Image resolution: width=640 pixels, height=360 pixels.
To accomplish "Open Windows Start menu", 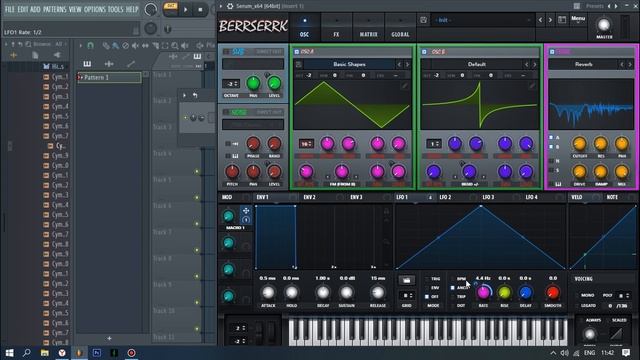I will (x=9, y=353).
